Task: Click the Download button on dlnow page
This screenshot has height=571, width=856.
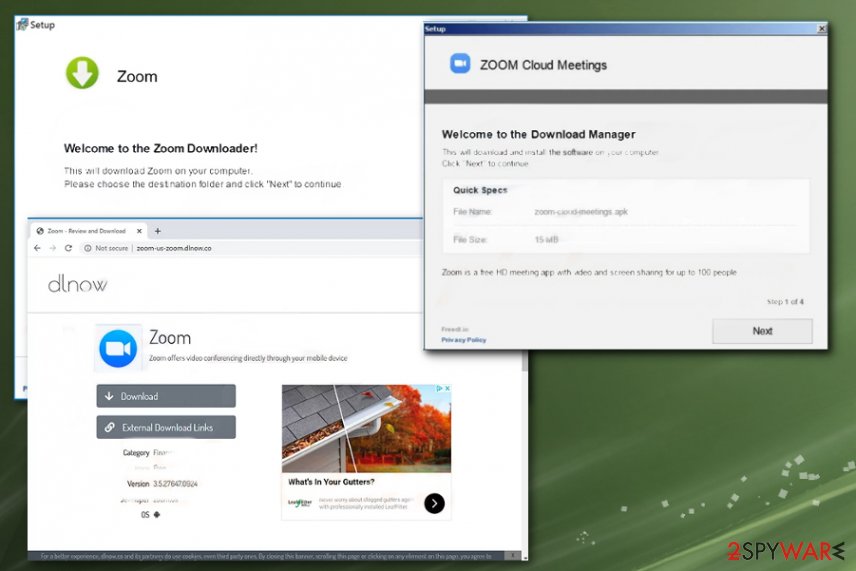Action: [166, 396]
